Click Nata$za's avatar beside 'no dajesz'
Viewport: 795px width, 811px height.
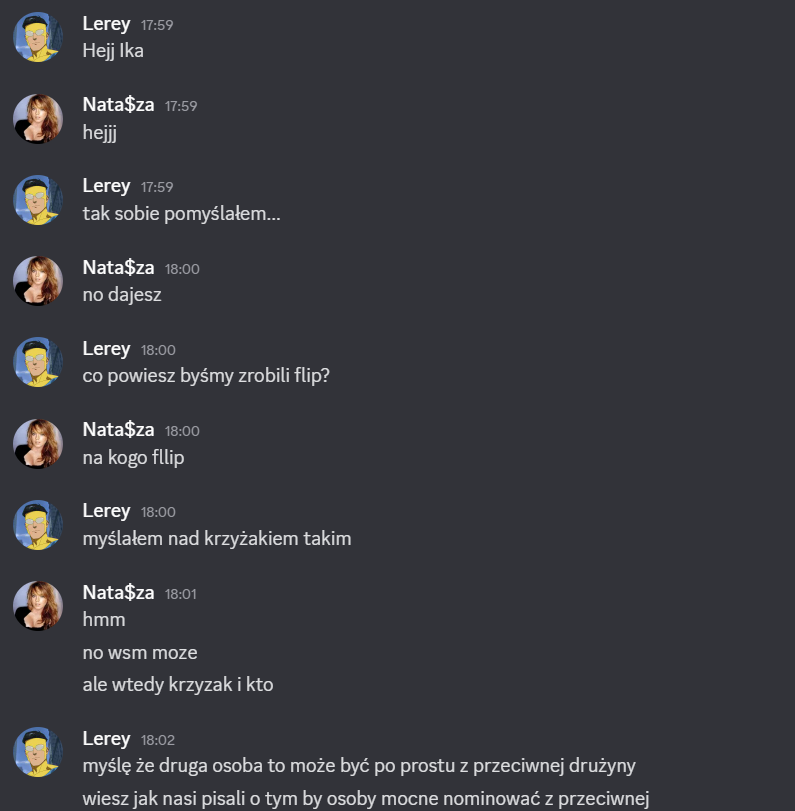click(38, 281)
